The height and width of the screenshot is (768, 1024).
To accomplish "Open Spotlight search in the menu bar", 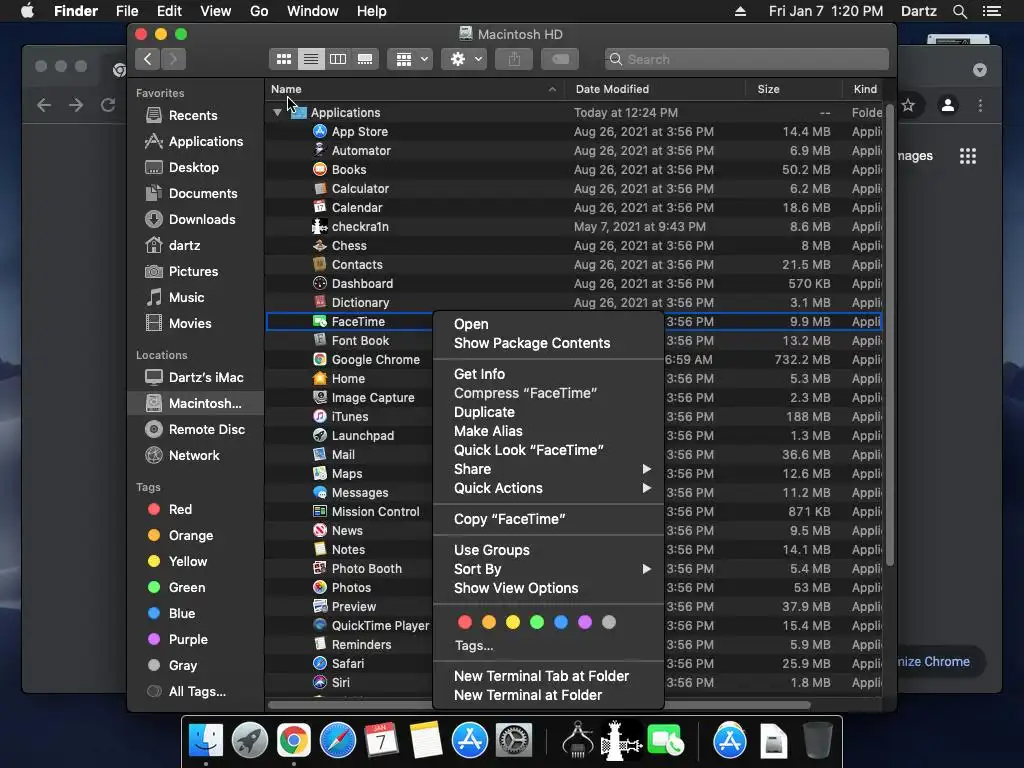I will click(x=959, y=11).
